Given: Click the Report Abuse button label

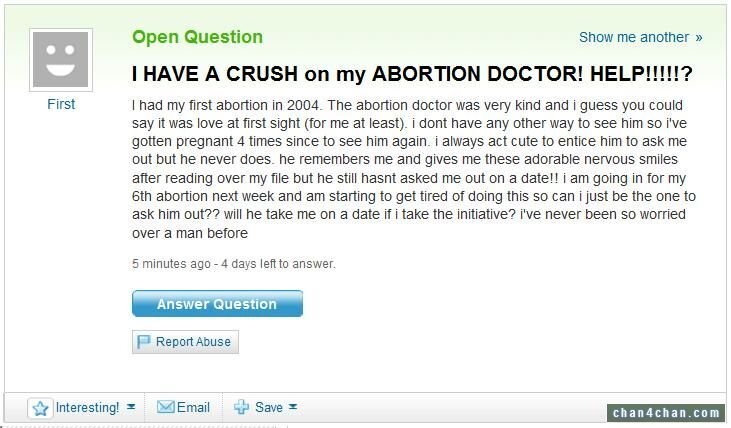Looking at the screenshot, I should pos(193,342).
